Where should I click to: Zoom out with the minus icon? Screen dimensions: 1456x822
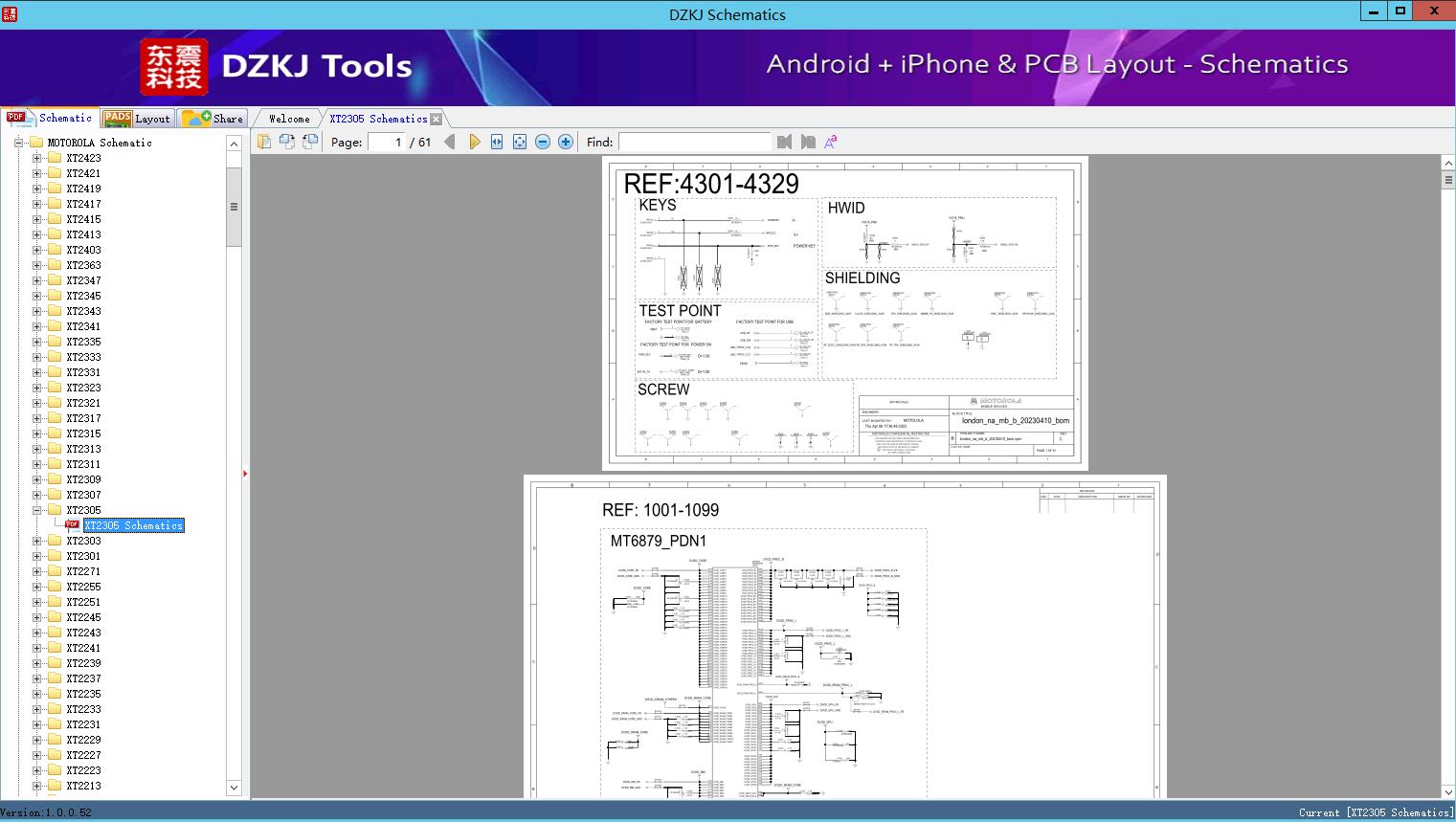(x=543, y=142)
